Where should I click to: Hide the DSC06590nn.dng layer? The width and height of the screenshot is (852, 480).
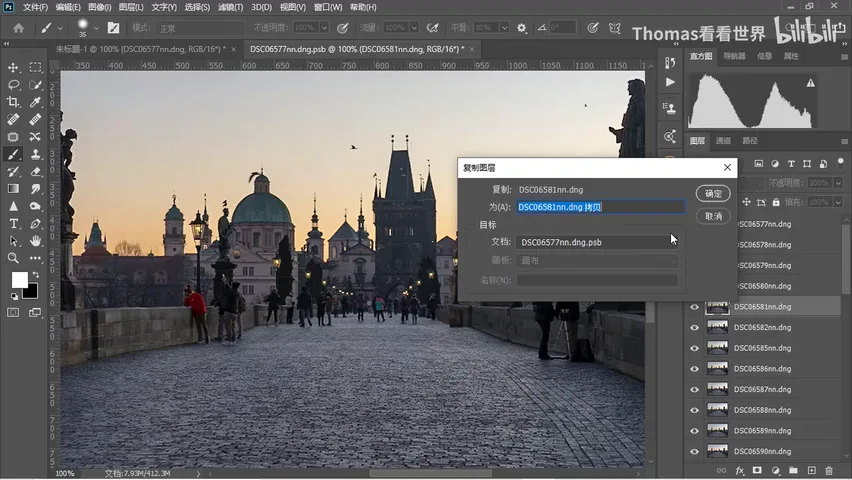click(x=694, y=452)
